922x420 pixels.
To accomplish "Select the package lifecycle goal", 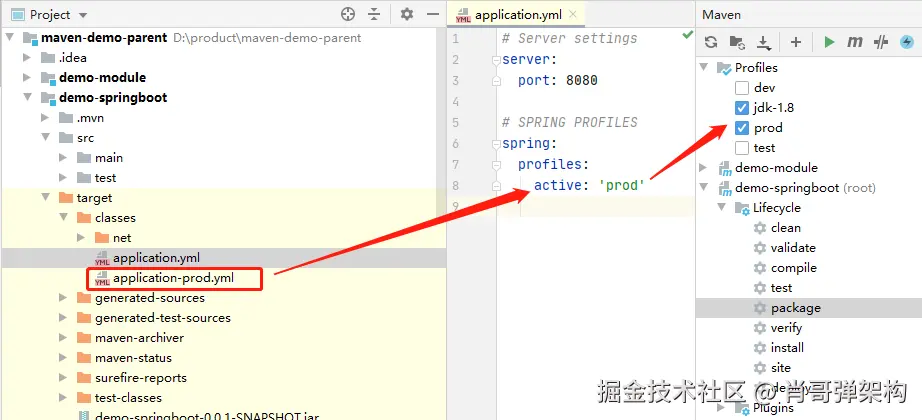I will point(796,308).
